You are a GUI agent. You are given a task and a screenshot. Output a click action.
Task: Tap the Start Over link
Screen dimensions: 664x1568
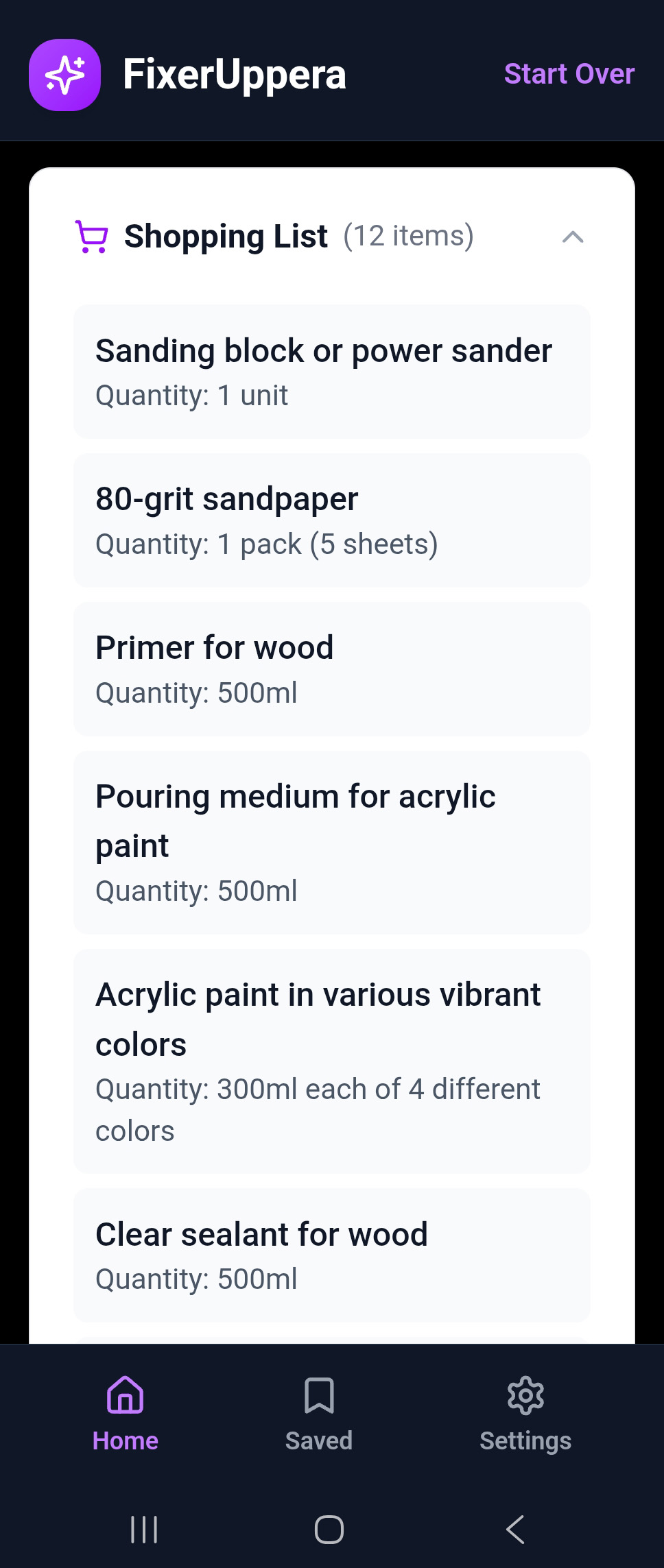click(x=569, y=74)
